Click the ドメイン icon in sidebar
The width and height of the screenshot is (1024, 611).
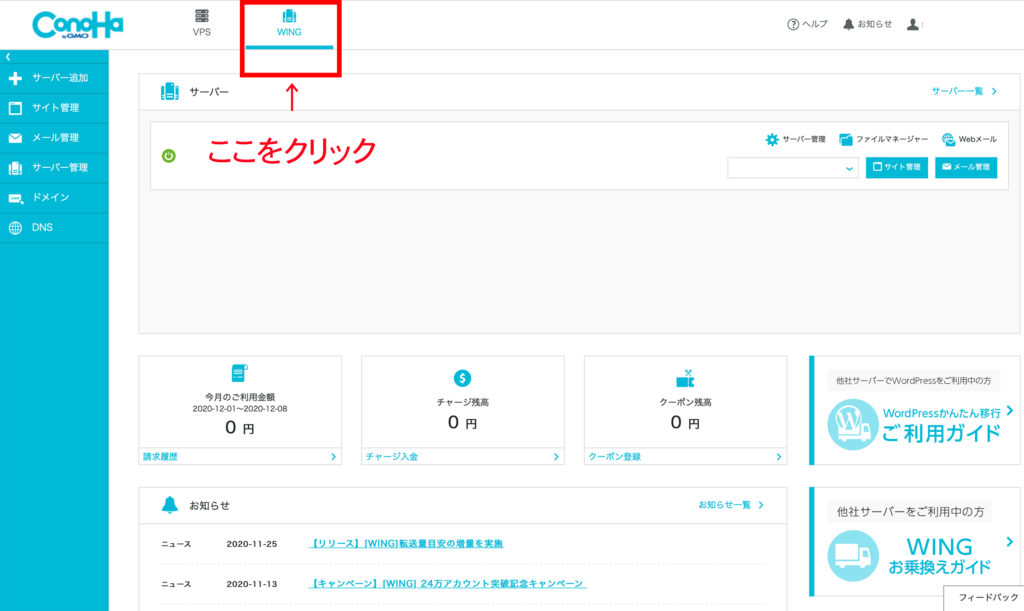[15, 198]
